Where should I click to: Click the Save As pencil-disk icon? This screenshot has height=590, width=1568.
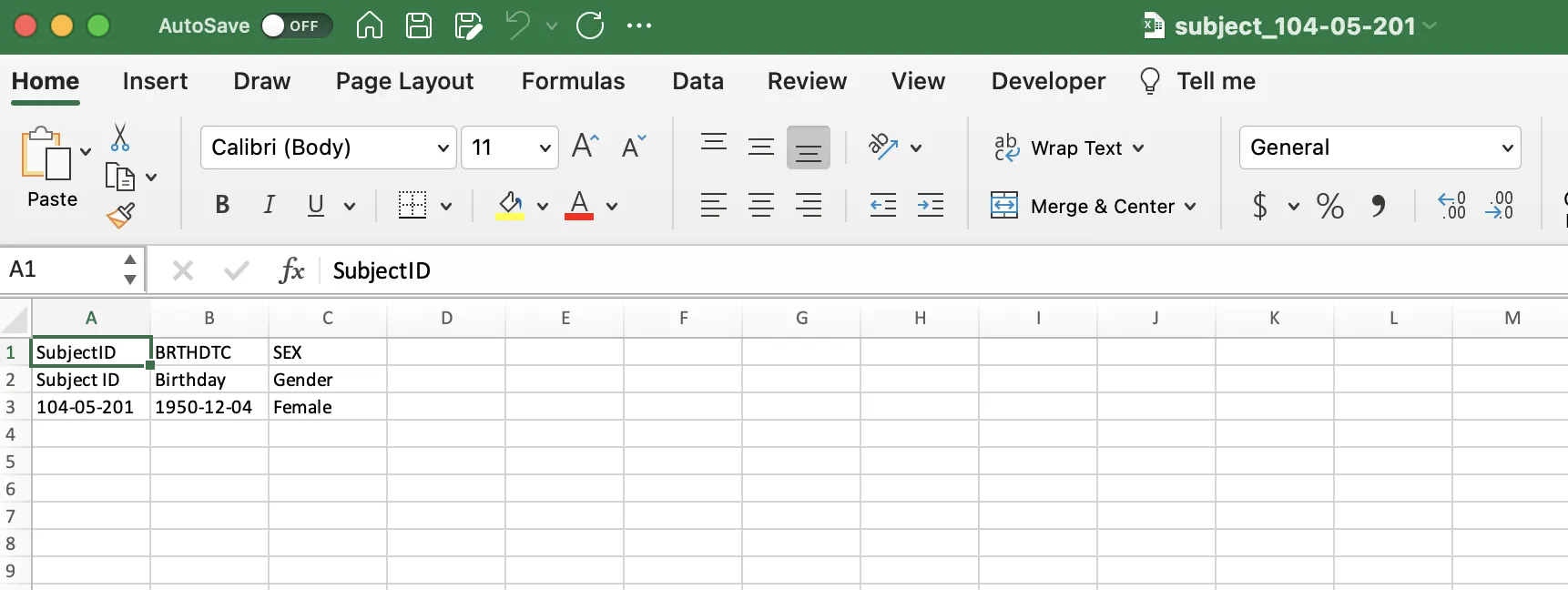coord(468,25)
